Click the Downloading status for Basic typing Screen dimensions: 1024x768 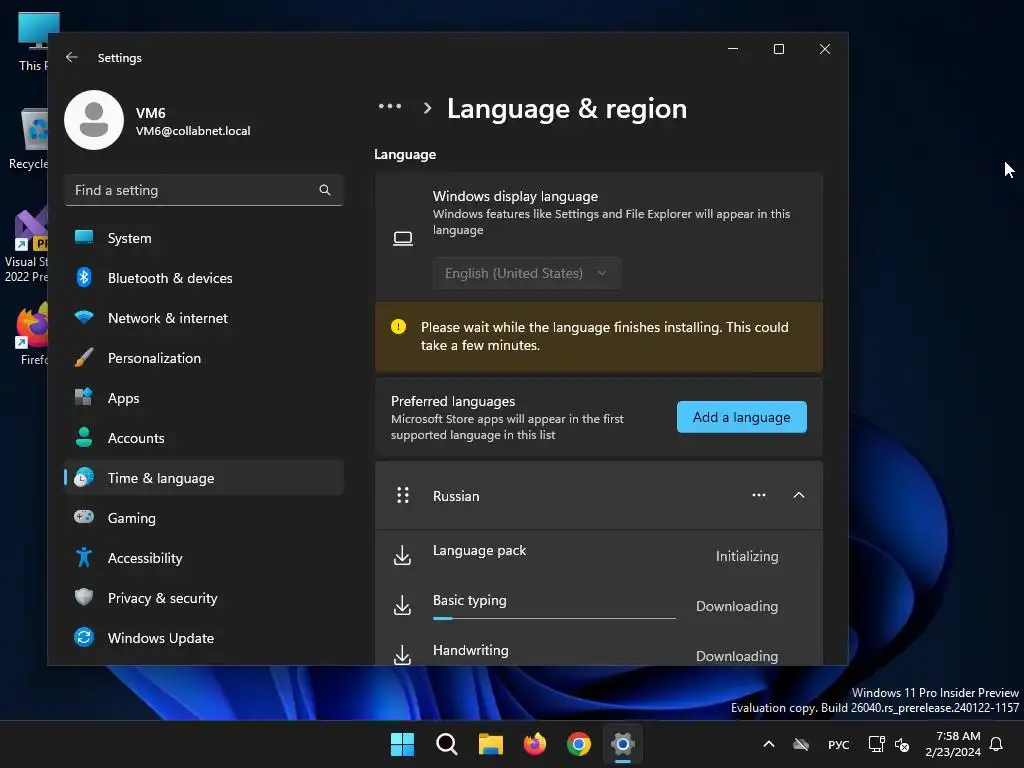(x=737, y=606)
